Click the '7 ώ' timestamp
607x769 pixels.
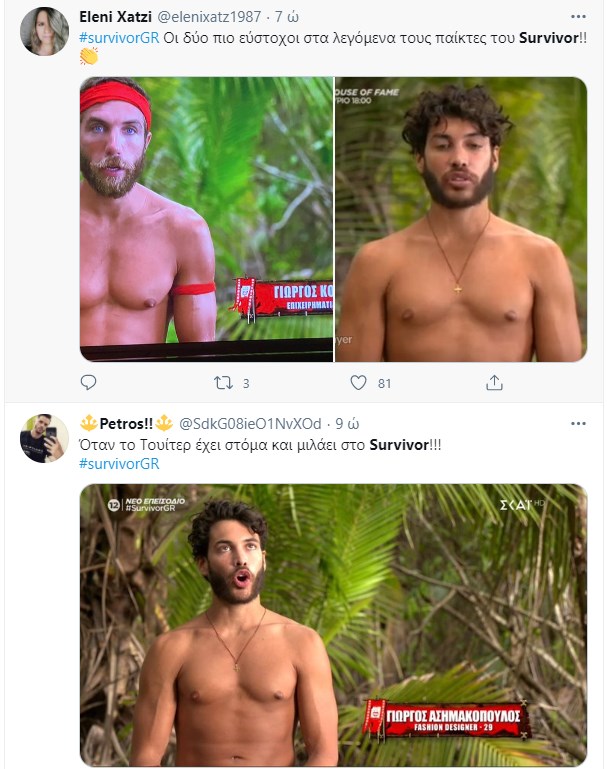click(x=287, y=15)
